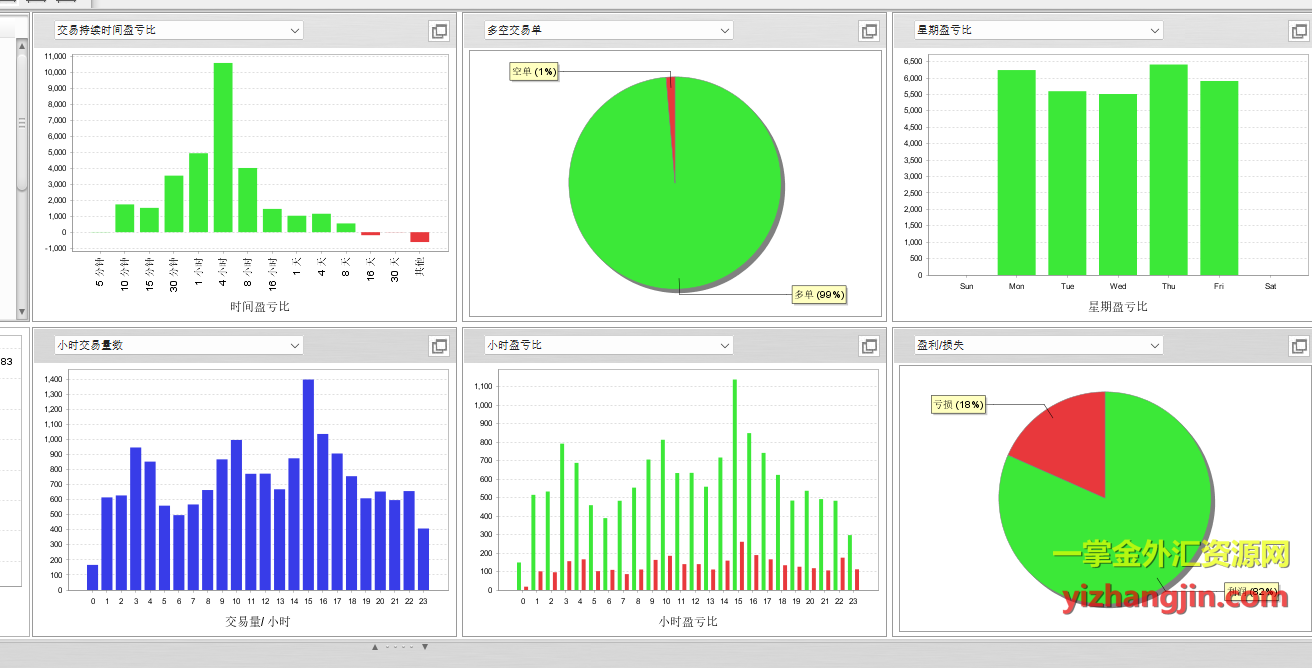The height and width of the screenshot is (668, 1312).
Task: Pop out the 盈利/损失 pie chart panel
Action: pyautogui.click(x=1298, y=346)
